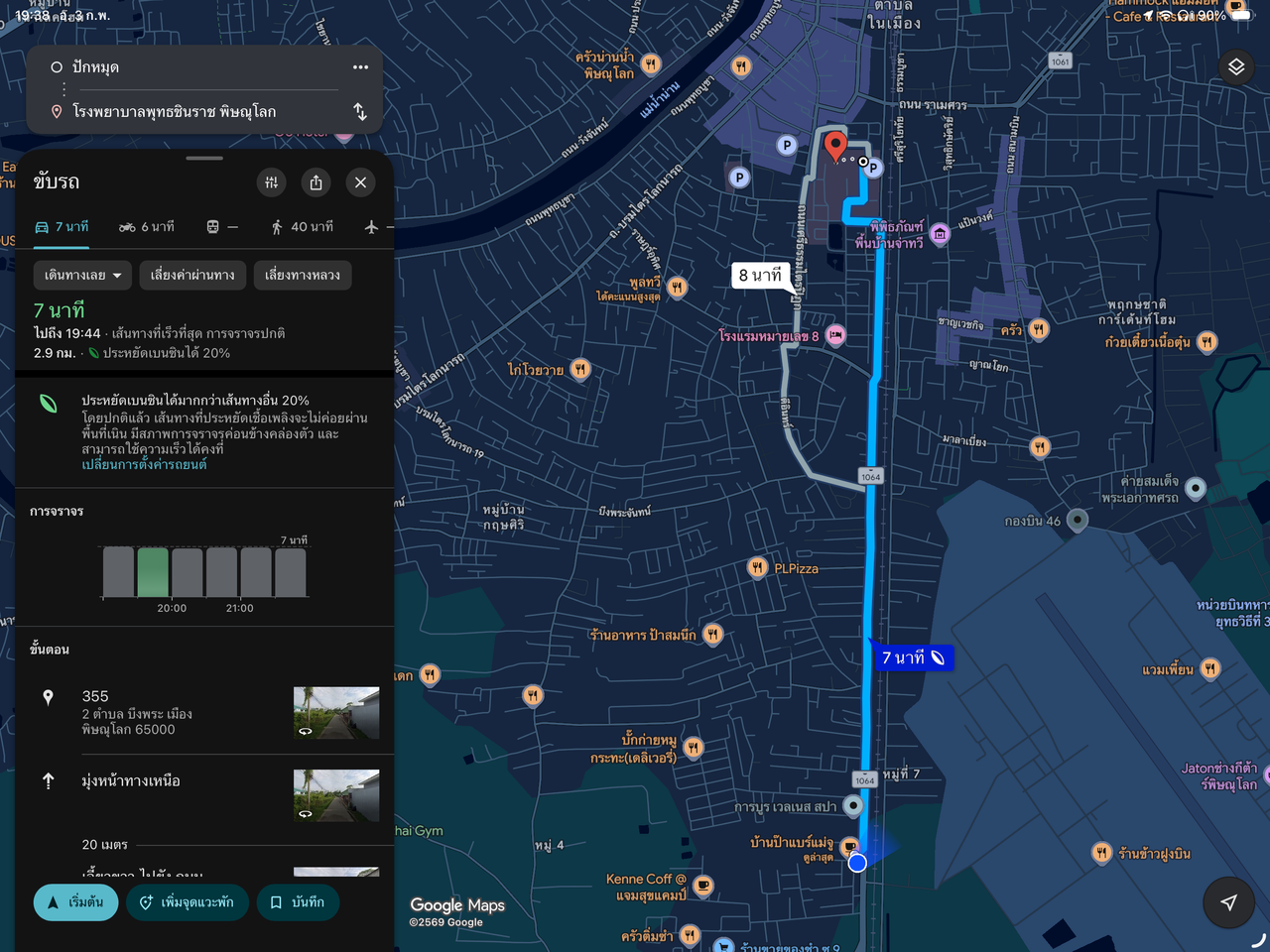Screen dimensions: 1270x952
Task: Expand panel using top drag handle
Action: (x=204, y=159)
